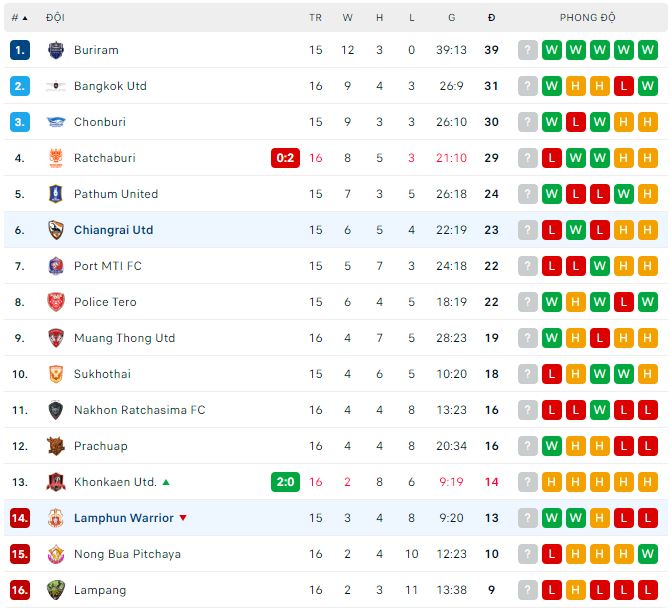Click the PHONG ĐỘ form column header
Viewport: 671px width, 610px height.
click(x=587, y=18)
